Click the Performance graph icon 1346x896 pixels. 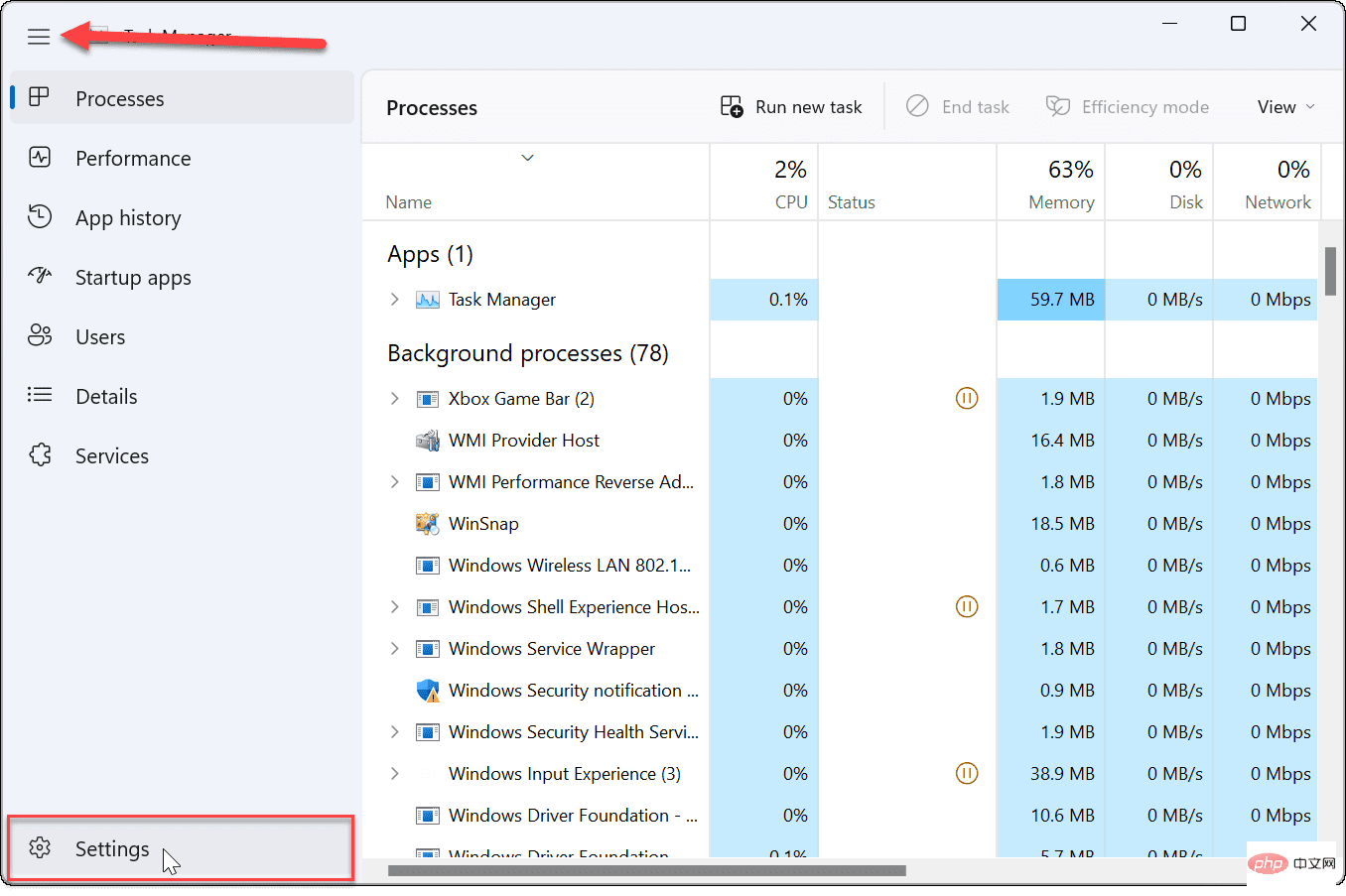click(x=40, y=157)
